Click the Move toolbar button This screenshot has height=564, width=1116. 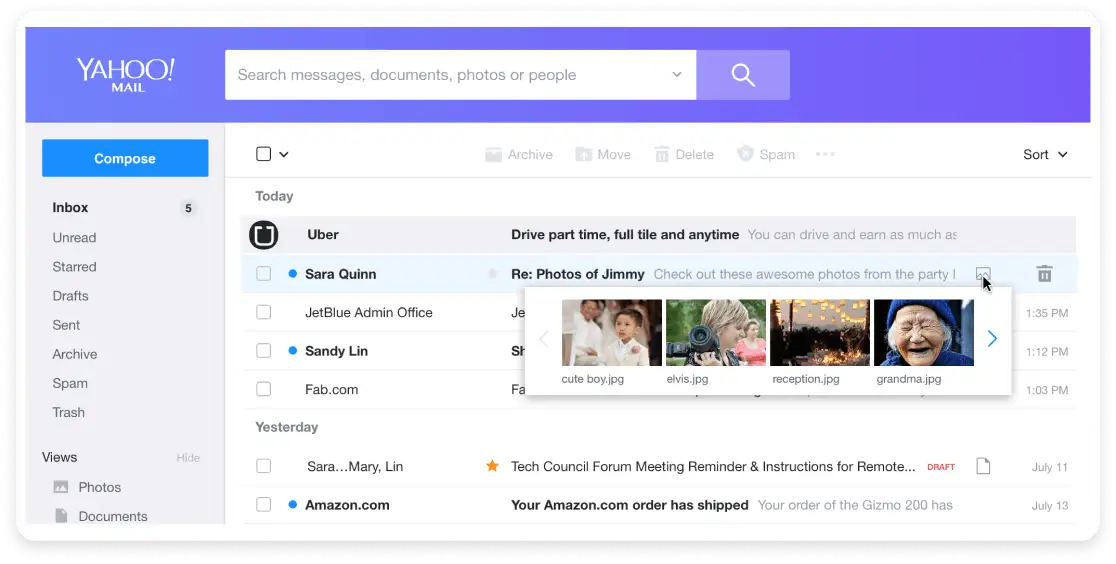click(604, 155)
